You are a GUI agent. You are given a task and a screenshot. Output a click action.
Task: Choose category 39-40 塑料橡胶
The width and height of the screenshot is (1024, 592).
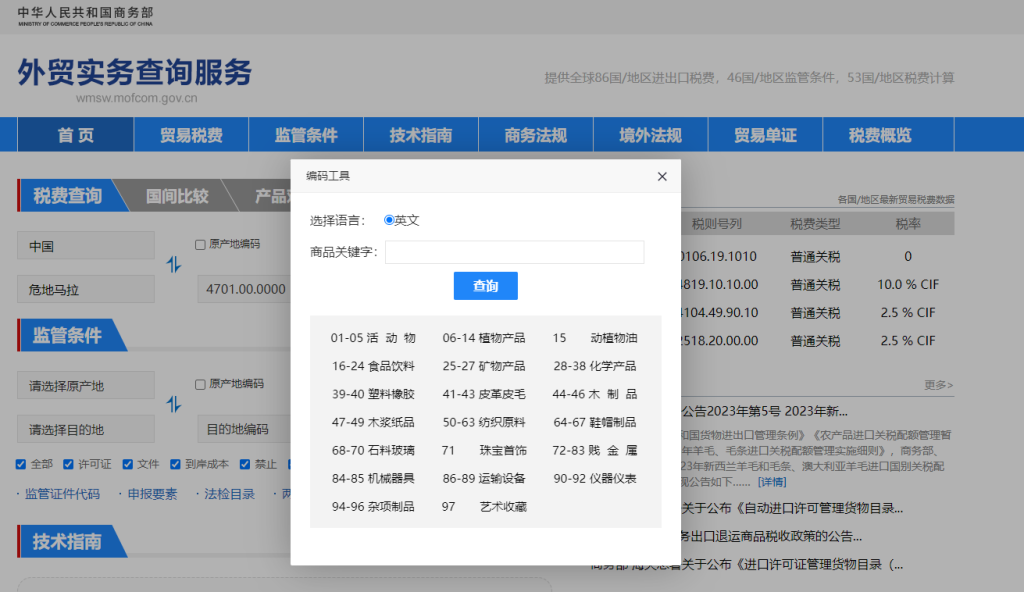373,394
